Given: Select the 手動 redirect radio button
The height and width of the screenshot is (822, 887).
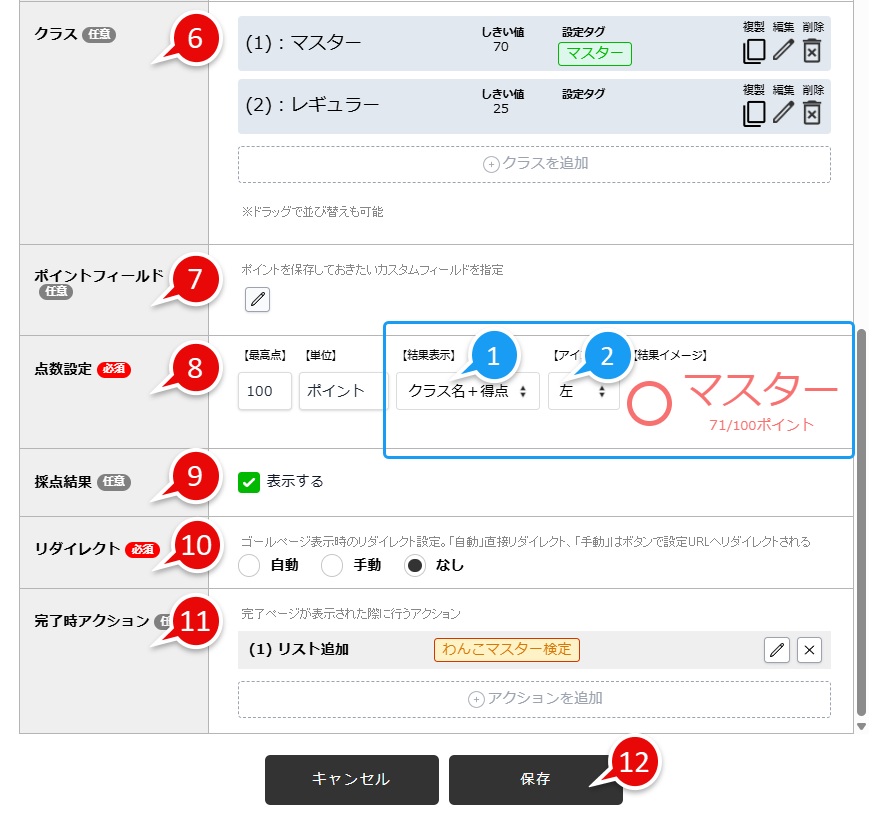Looking at the screenshot, I should point(332,566).
